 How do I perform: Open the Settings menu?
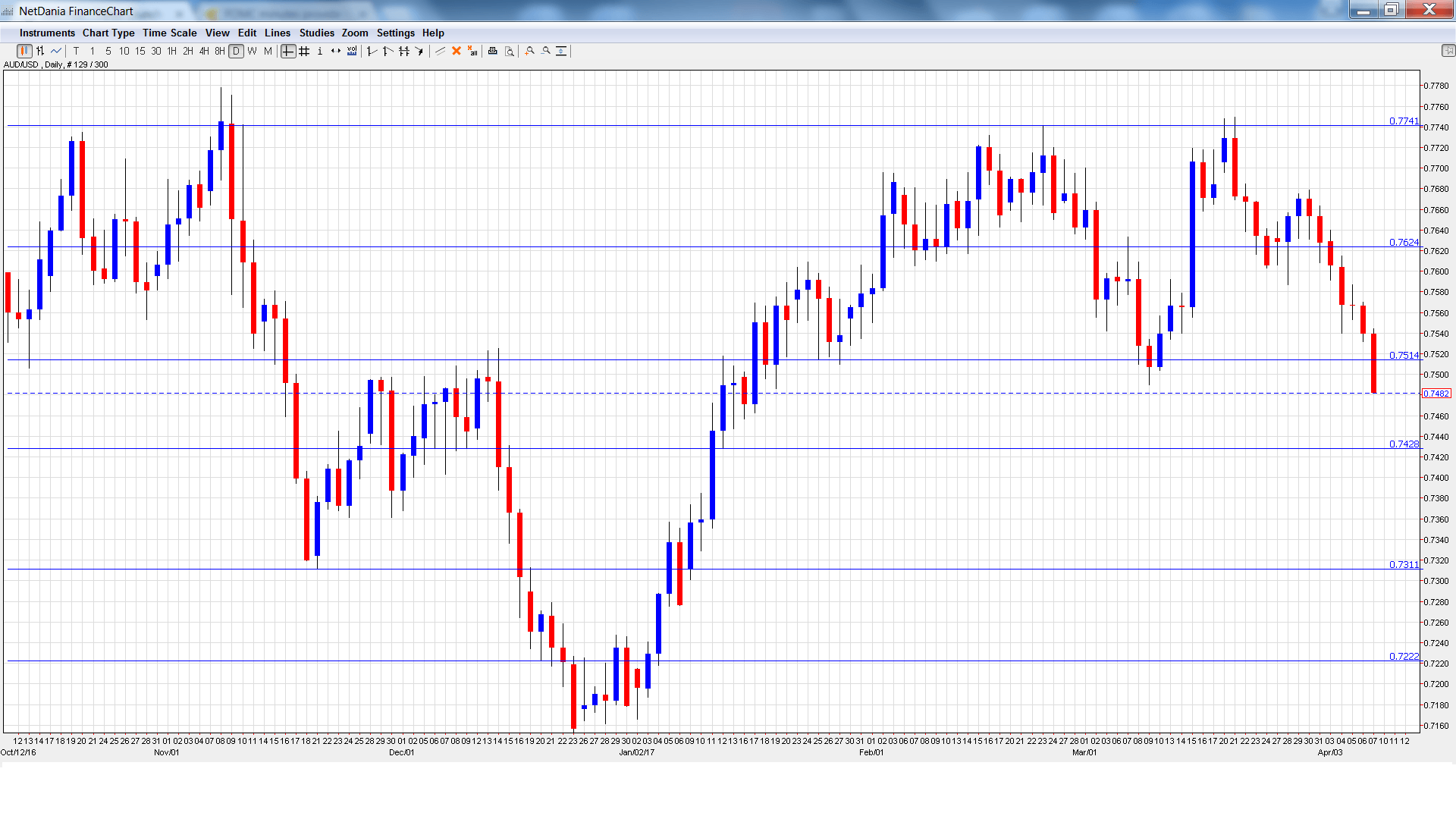395,33
